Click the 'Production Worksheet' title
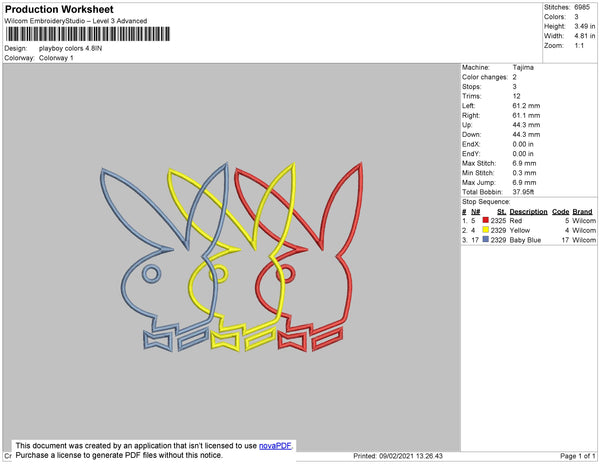 click(x=59, y=10)
